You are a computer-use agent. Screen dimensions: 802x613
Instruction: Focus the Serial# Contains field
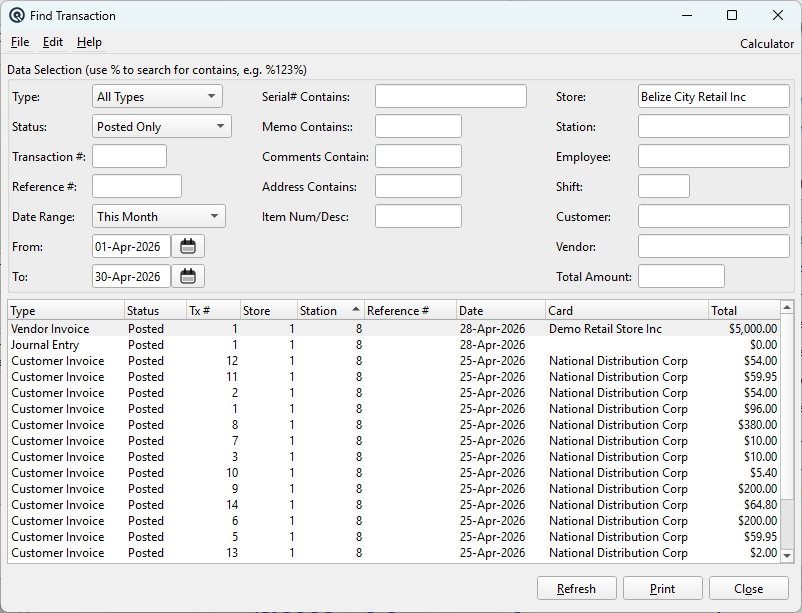451,97
